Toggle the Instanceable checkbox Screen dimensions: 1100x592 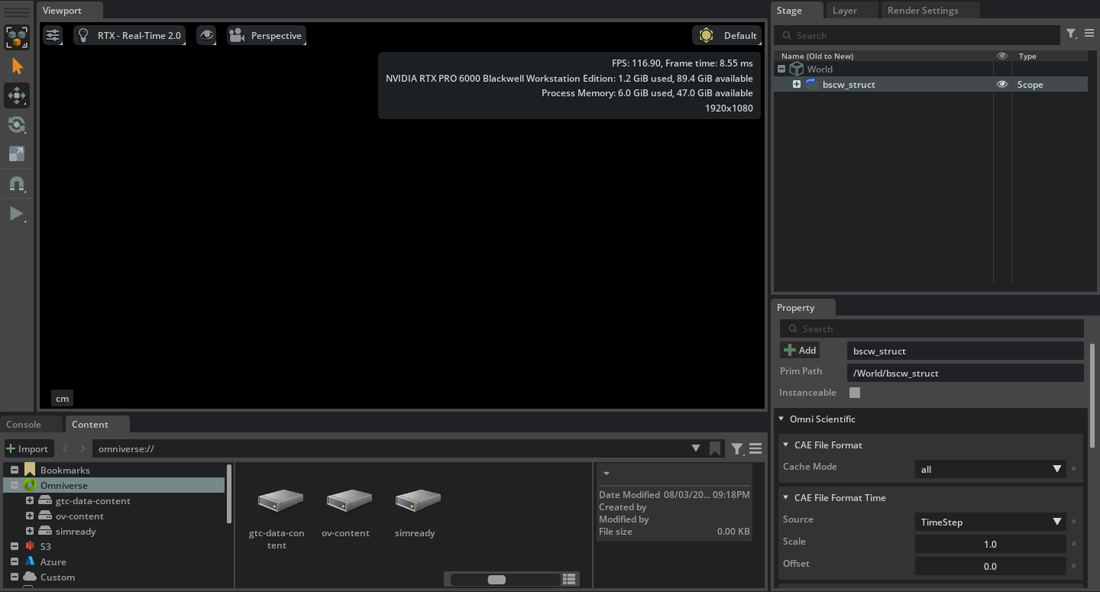854,393
